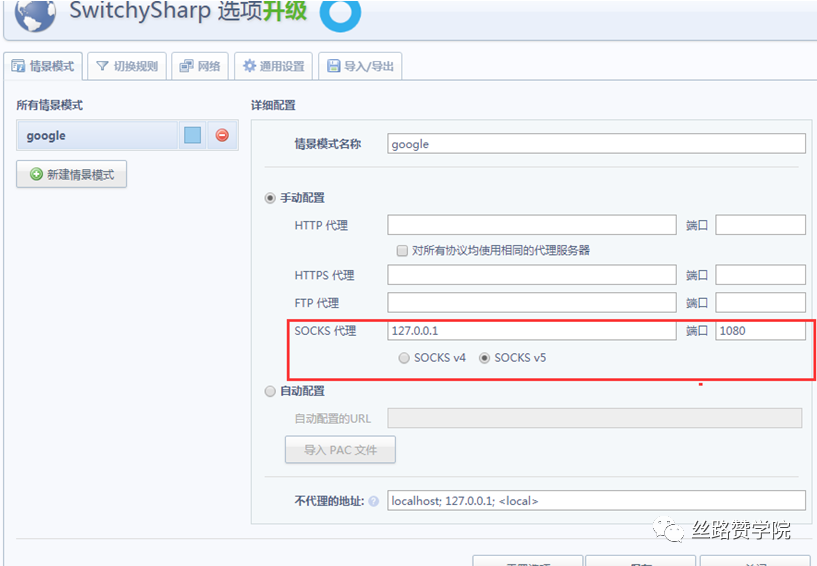
Task: Click the HTTPS 代理 port field
Action: coord(760,275)
